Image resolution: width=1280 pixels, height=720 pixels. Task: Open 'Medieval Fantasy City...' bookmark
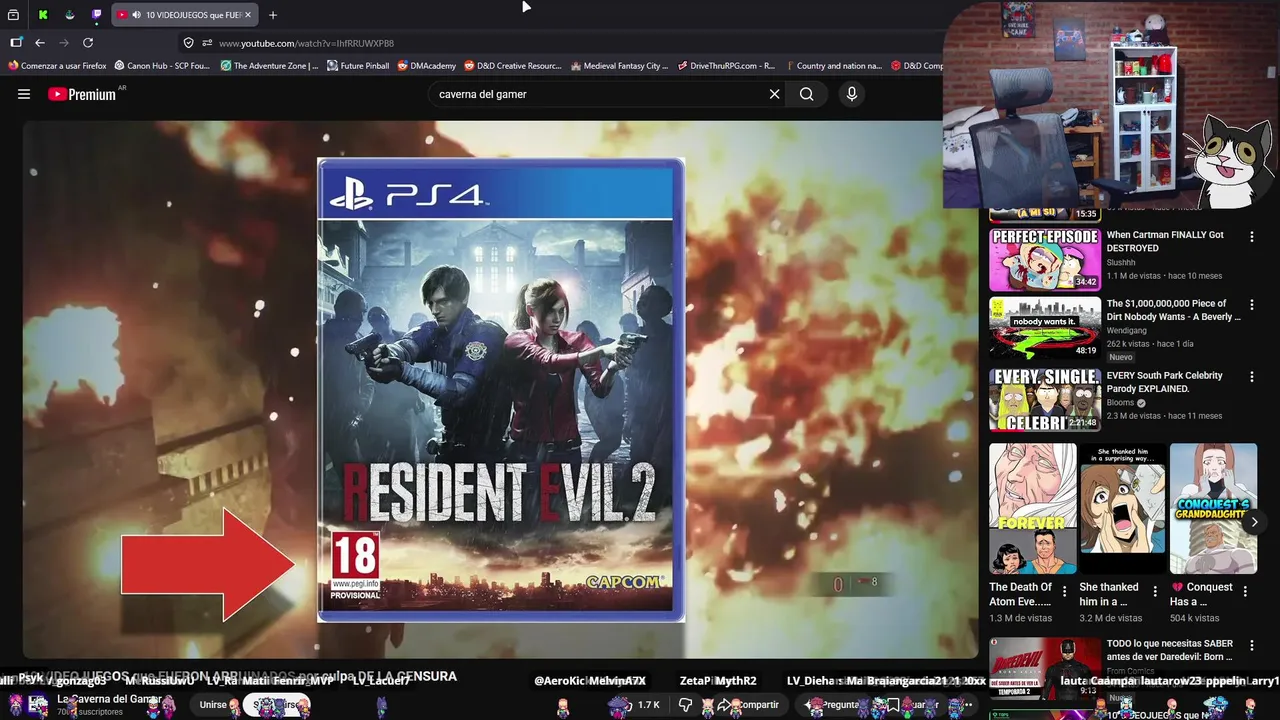coord(620,66)
